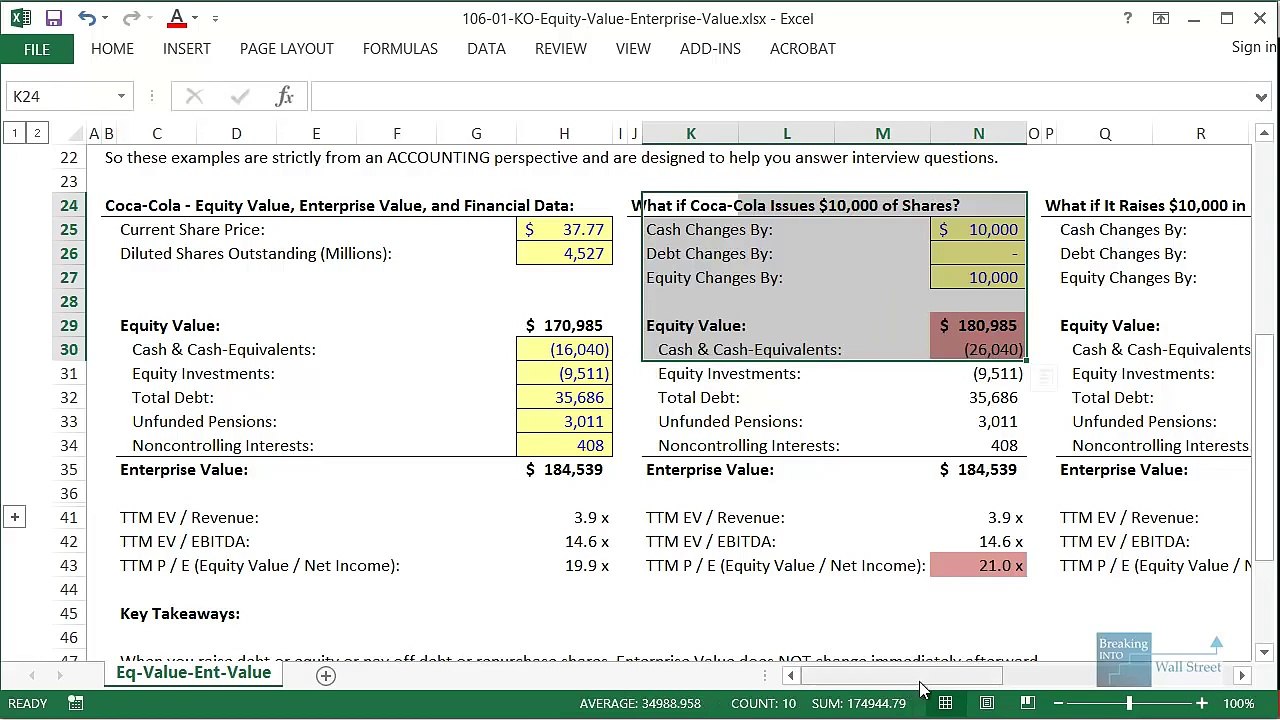The image size is (1280, 720).
Task: Open Excel Help question mark icon
Action: 1127,18
